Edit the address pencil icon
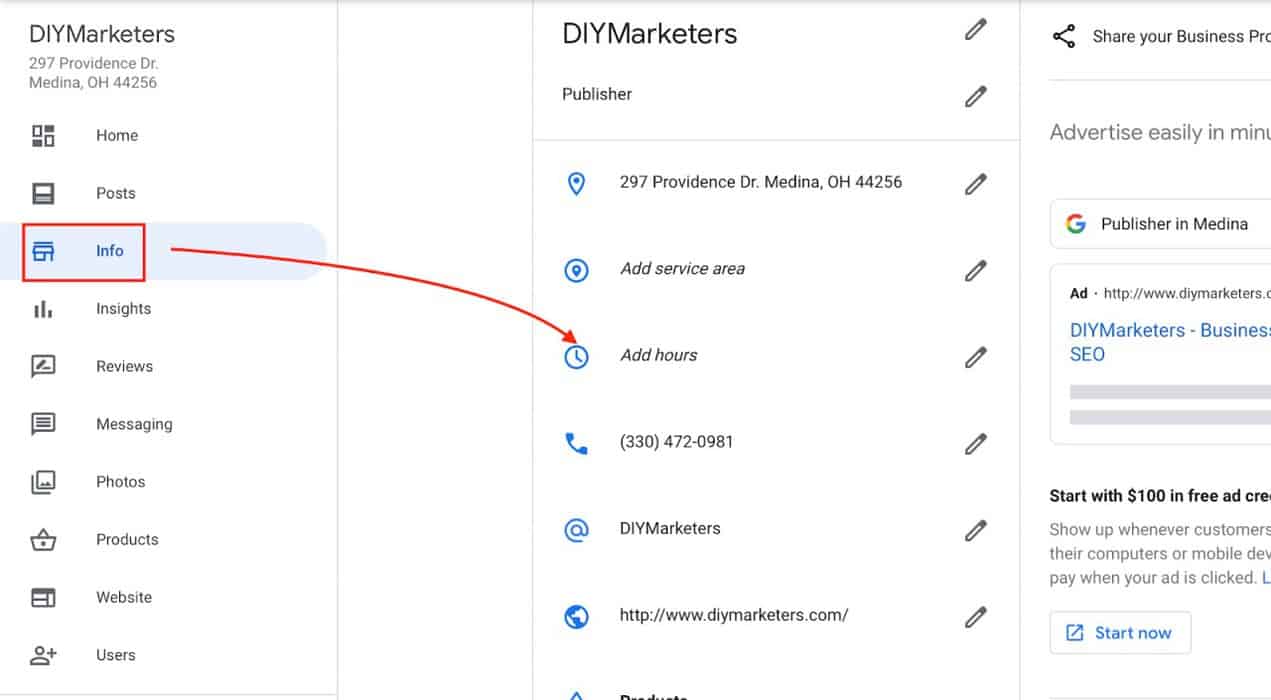Viewport: 1271px width, 700px height. click(x=976, y=184)
